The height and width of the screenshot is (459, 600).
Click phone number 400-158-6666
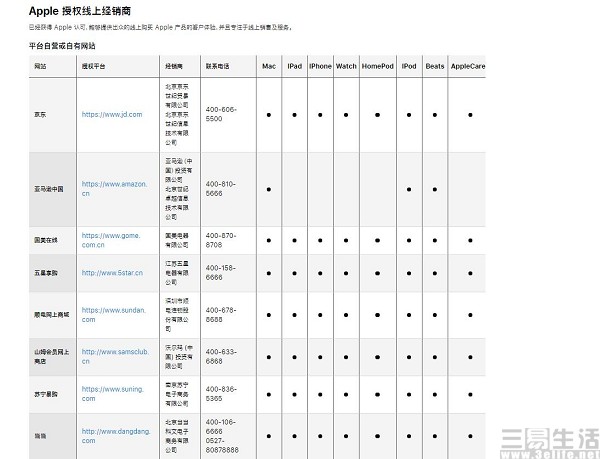point(221,273)
